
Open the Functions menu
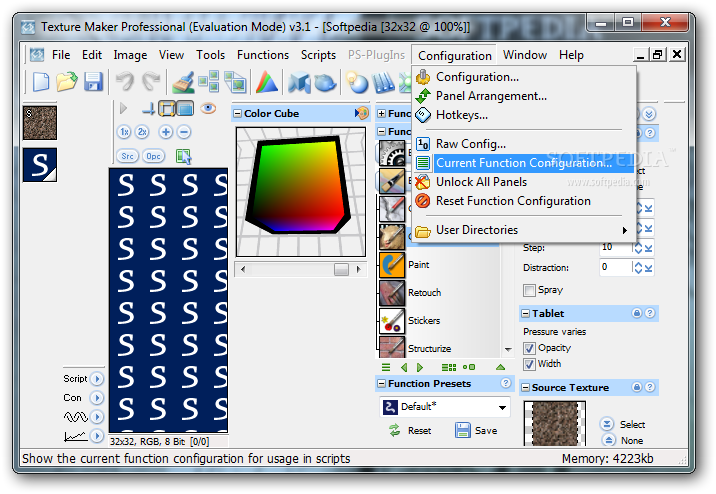pos(263,55)
